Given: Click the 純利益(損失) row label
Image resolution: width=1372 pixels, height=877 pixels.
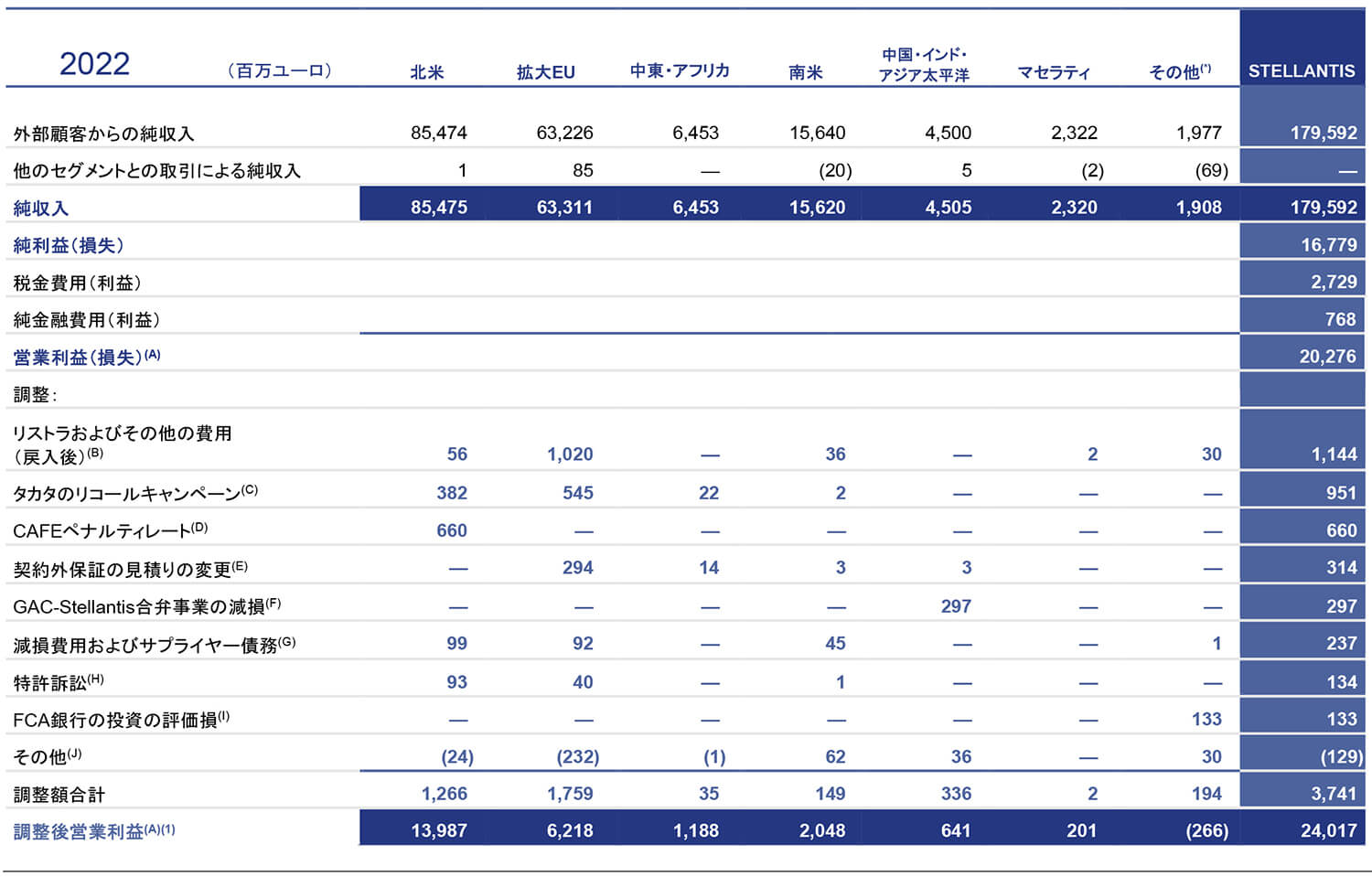Looking at the screenshot, I should point(69,245).
